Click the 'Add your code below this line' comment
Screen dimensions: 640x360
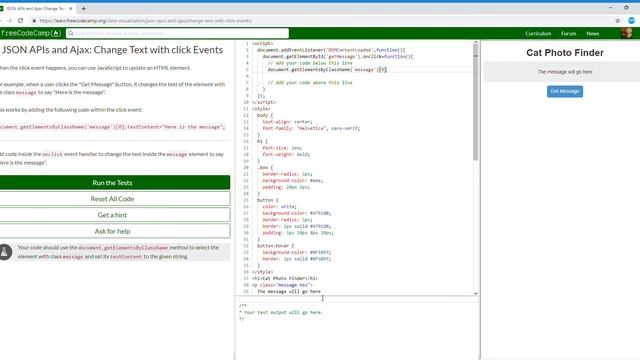(310, 63)
